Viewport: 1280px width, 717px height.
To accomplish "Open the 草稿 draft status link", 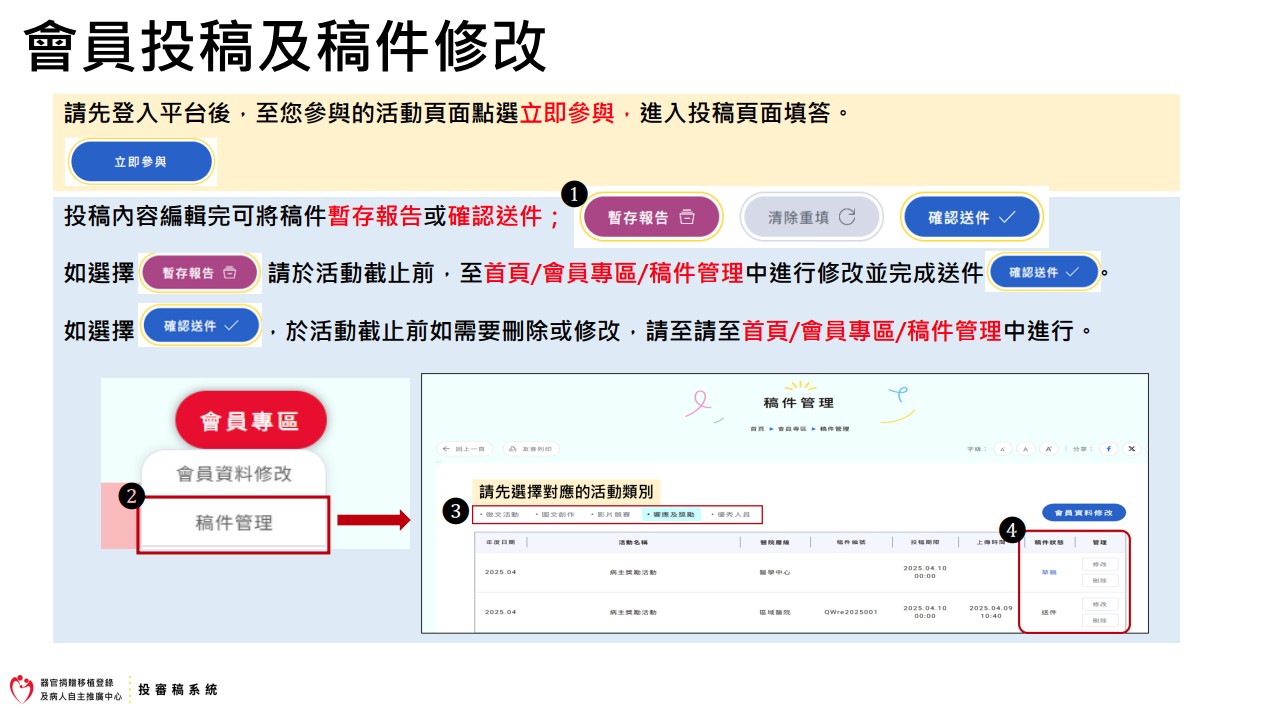I will coord(1049,572).
